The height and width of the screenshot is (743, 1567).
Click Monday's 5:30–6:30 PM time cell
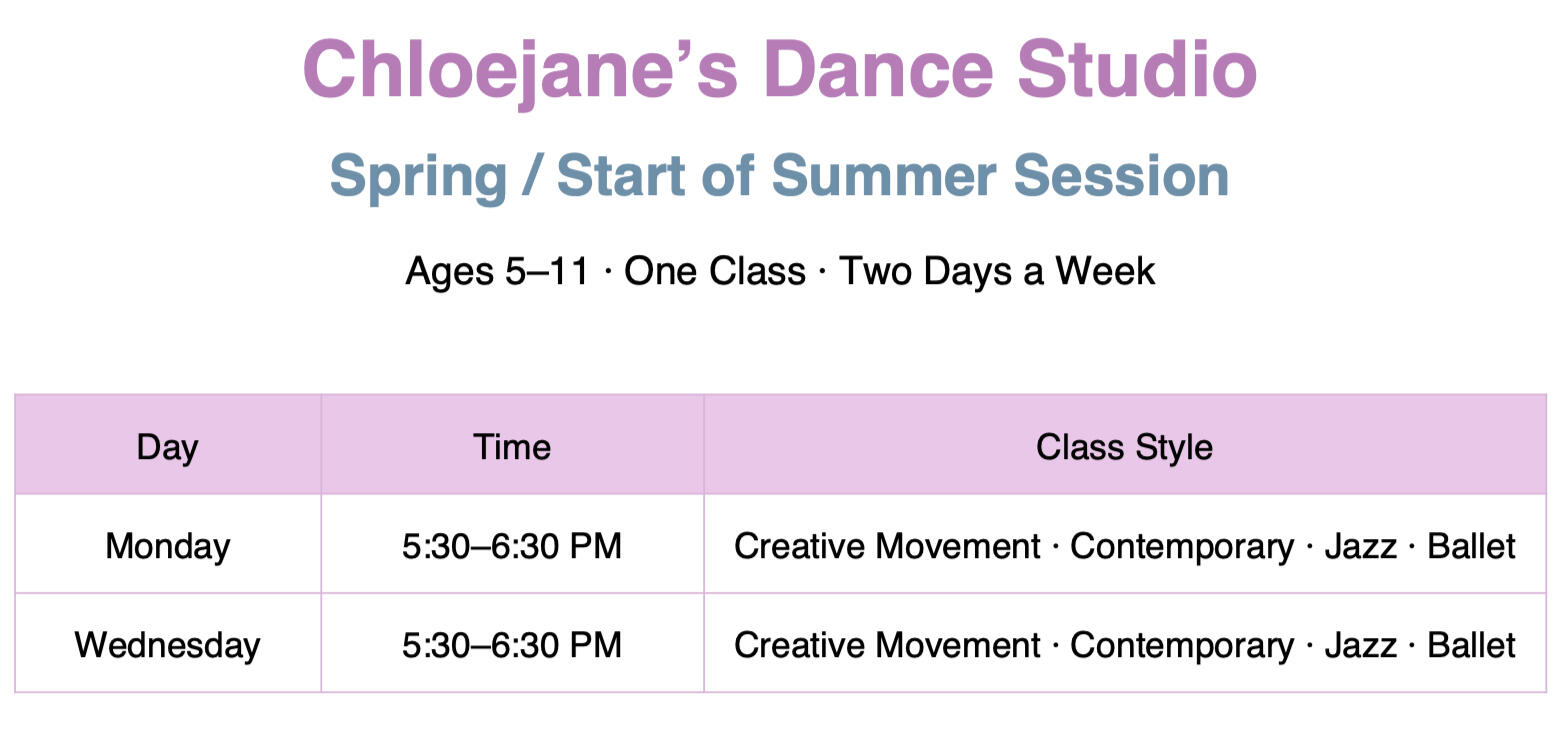pyautogui.click(x=511, y=546)
